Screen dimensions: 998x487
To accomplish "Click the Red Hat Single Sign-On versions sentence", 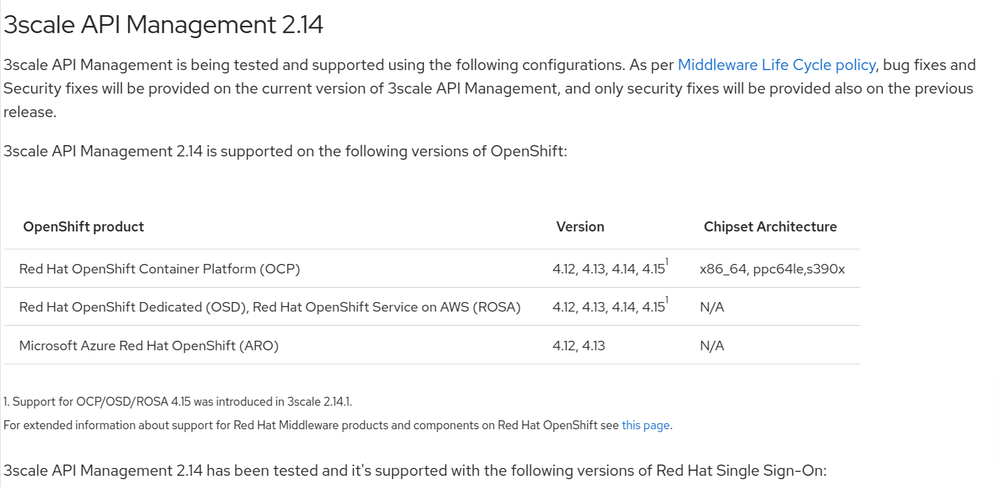I will point(415,470).
